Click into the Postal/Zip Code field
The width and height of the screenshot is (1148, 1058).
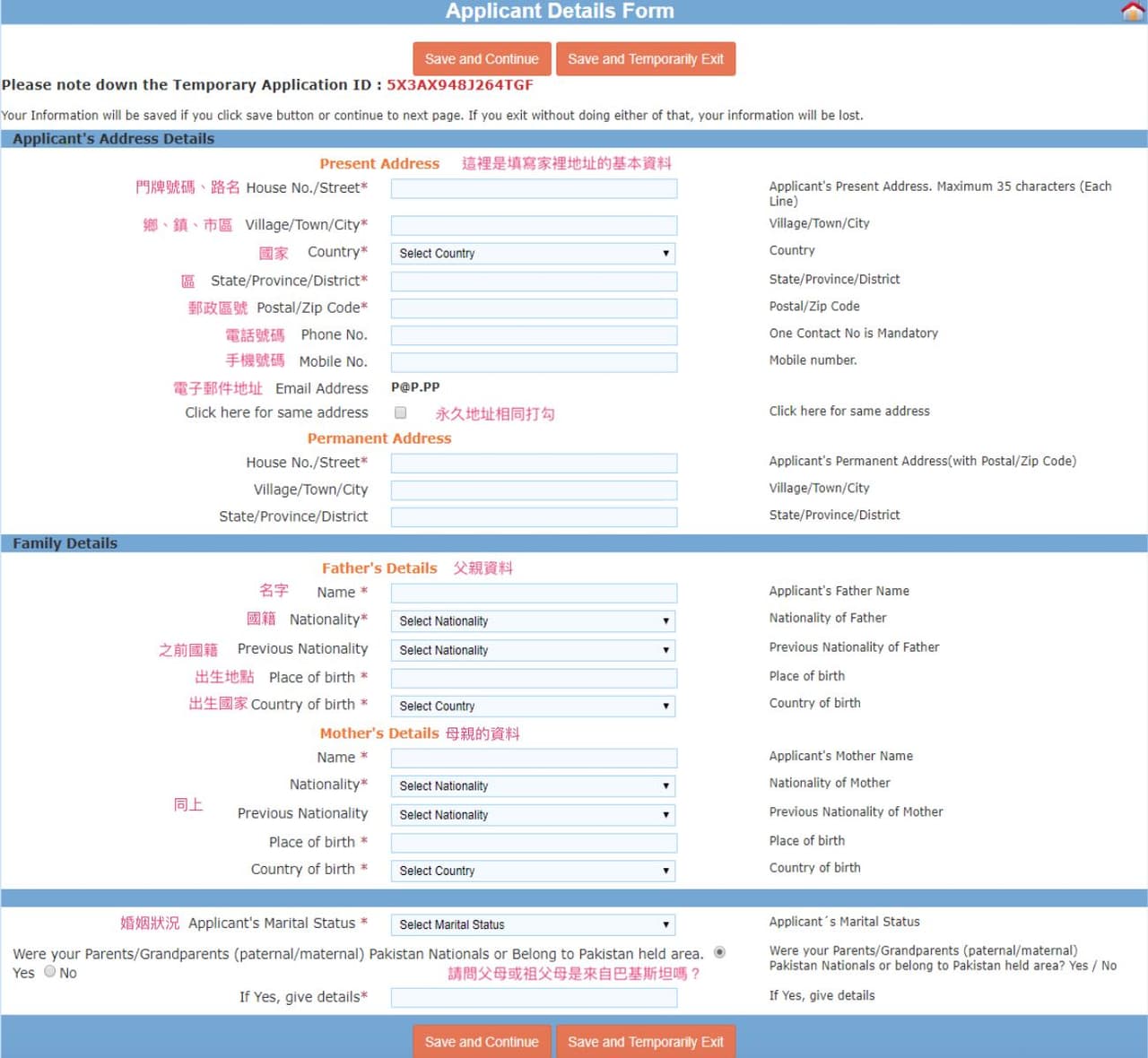click(x=534, y=308)
